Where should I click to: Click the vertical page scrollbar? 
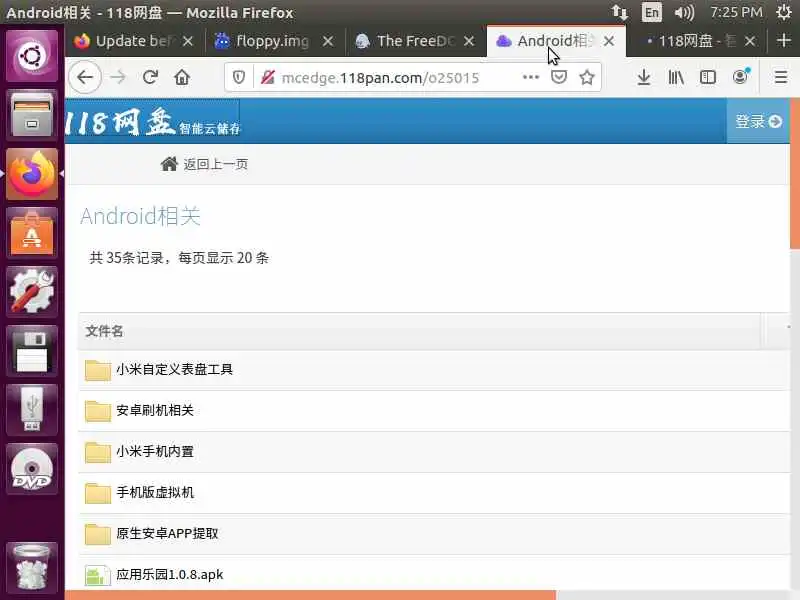795,173
